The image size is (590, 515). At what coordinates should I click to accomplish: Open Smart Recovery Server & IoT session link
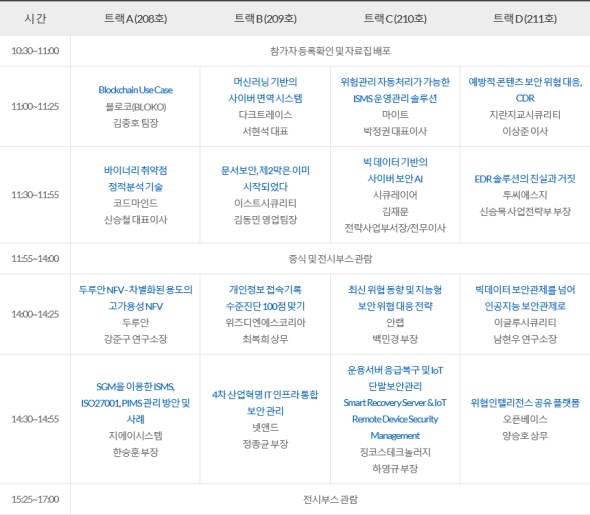(x=395, y=403)
